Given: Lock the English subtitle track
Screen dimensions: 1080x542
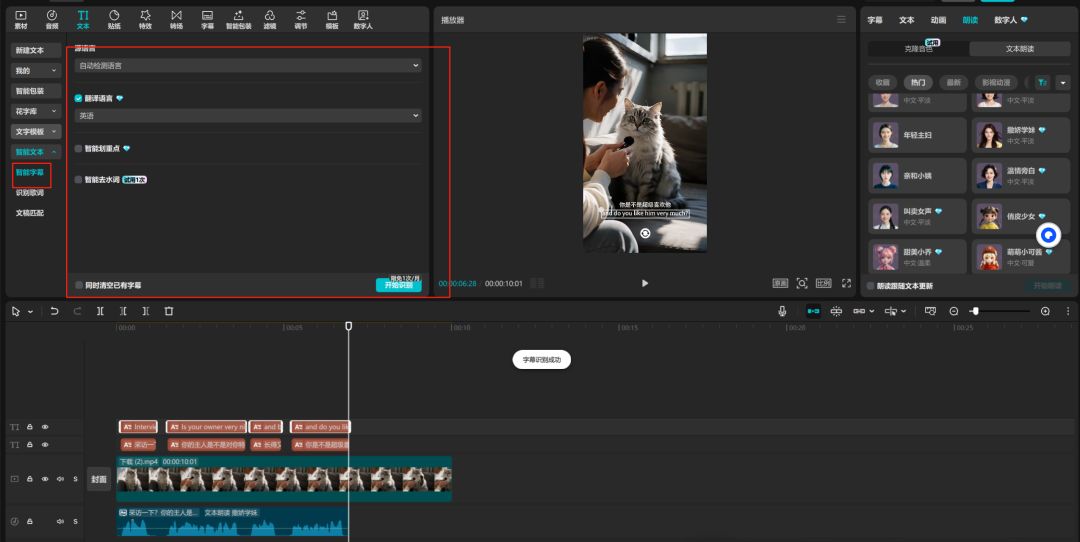Looking at the screenshot, I should [30, 427].
